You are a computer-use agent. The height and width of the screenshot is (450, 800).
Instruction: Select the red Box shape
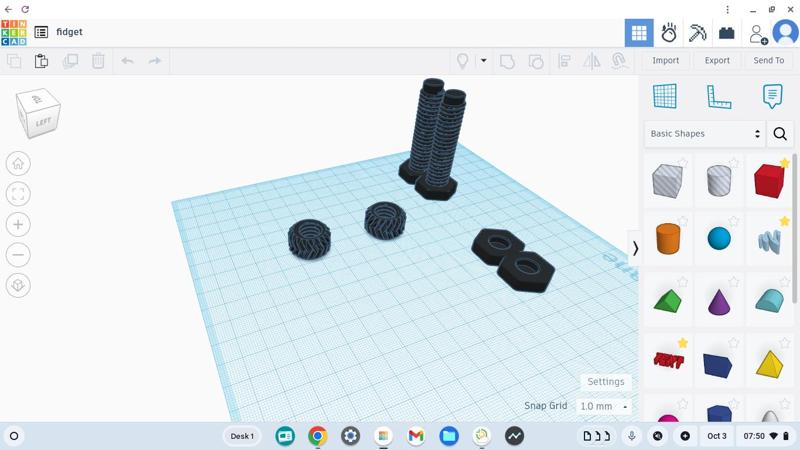click(768, 181)
